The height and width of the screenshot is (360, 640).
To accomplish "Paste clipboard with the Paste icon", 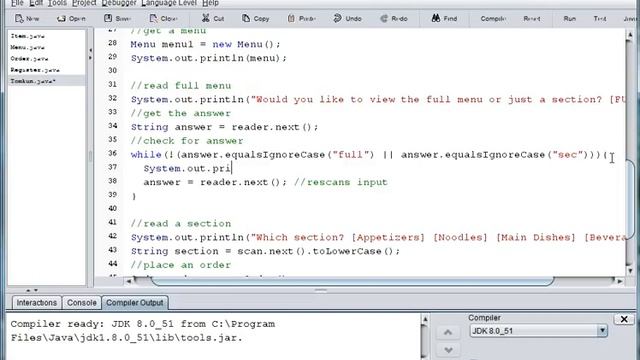I will click(302, 18).
